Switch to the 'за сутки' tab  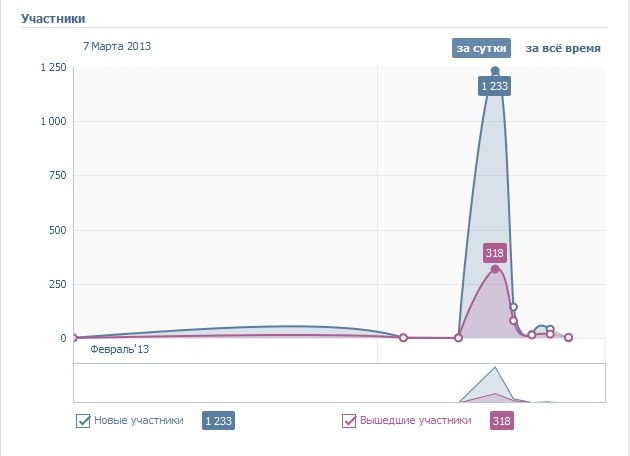pyautogui.click(x=481, y=48)
